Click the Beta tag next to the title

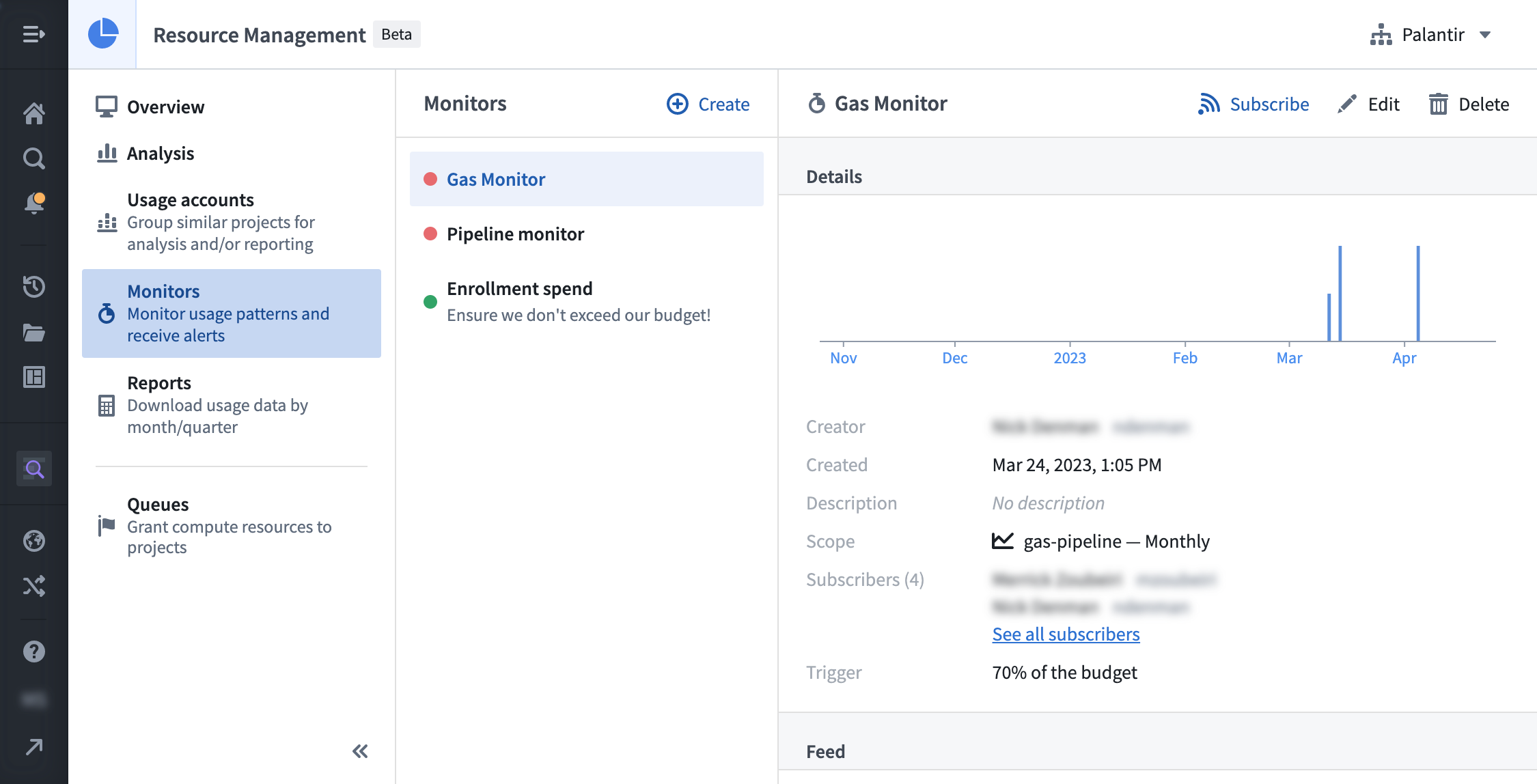coord(396,34)
